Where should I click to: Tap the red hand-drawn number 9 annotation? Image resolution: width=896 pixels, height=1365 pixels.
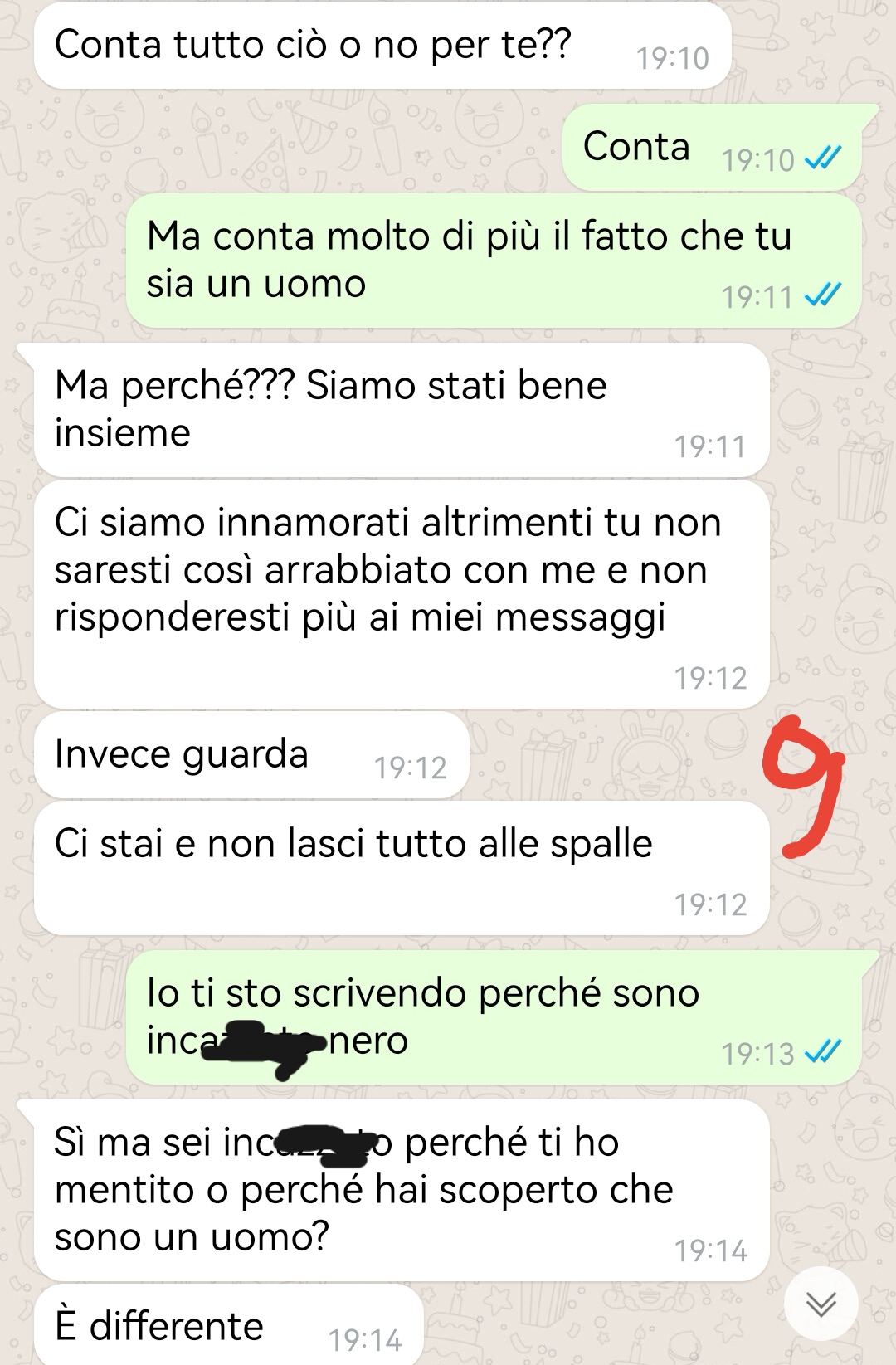click(803, 785)
